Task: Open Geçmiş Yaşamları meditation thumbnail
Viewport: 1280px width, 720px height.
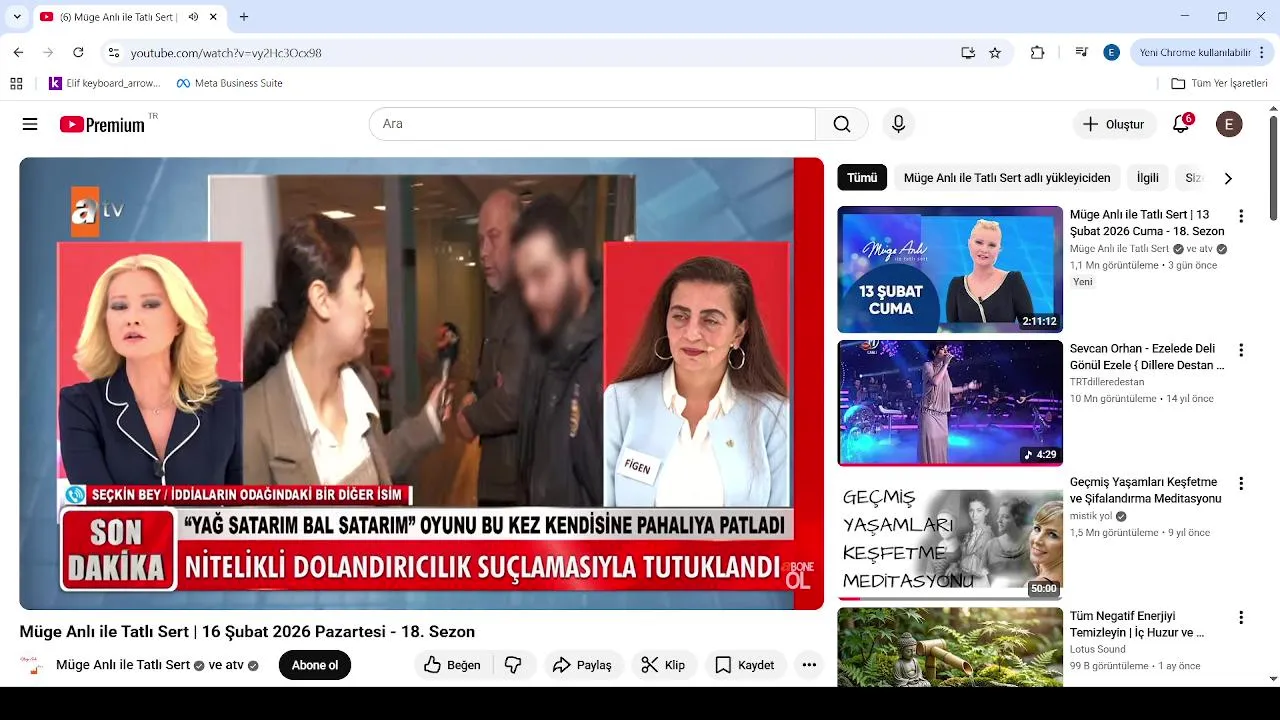Action: 950,536
